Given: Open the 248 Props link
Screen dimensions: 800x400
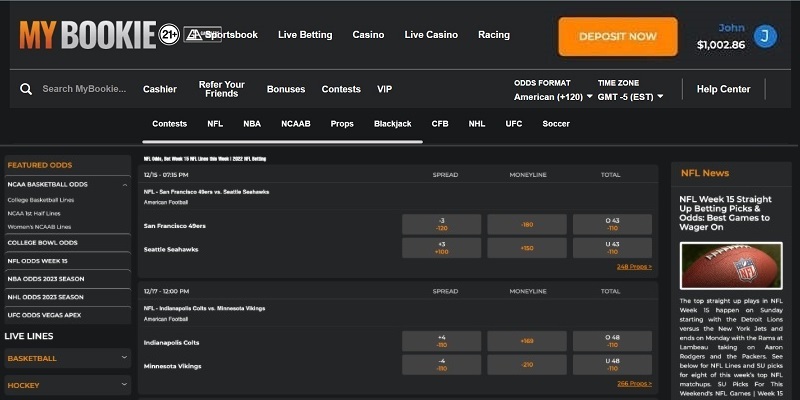Looking at the screenshot, I should click(x=634, y=267).
